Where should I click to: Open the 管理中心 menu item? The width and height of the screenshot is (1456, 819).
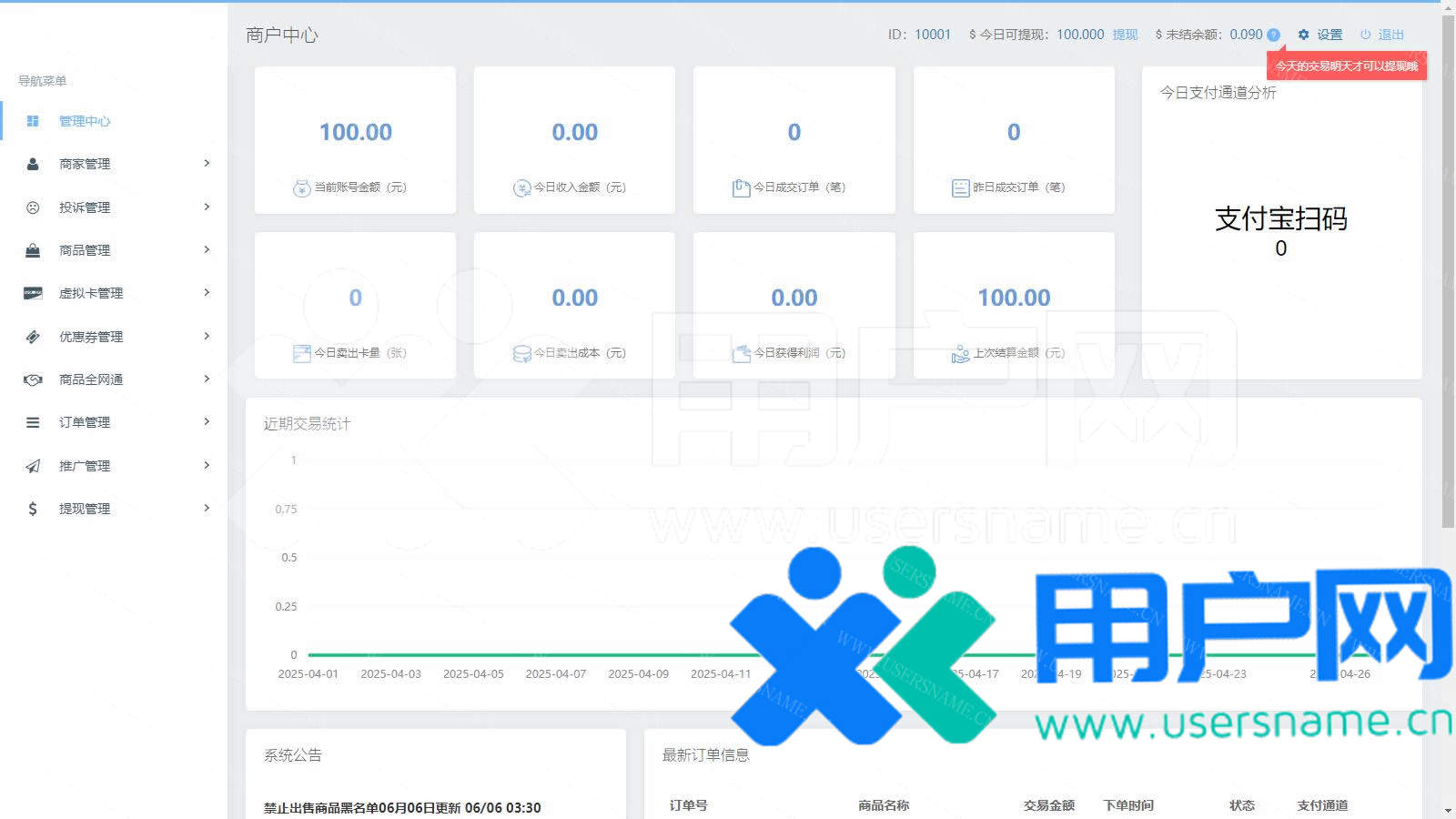click(x=85, y=121)
